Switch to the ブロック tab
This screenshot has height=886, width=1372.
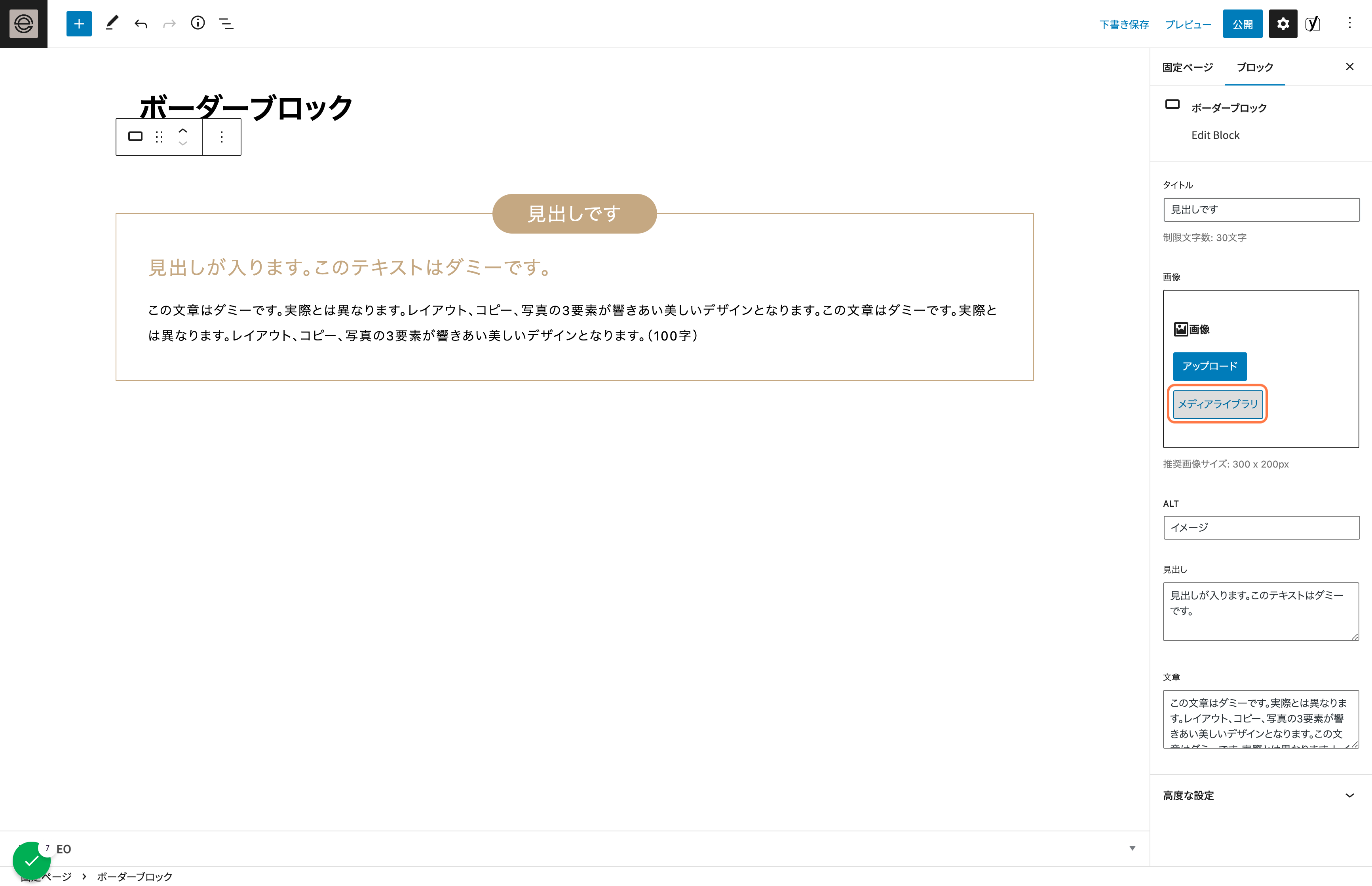[x=1255, y=67]
